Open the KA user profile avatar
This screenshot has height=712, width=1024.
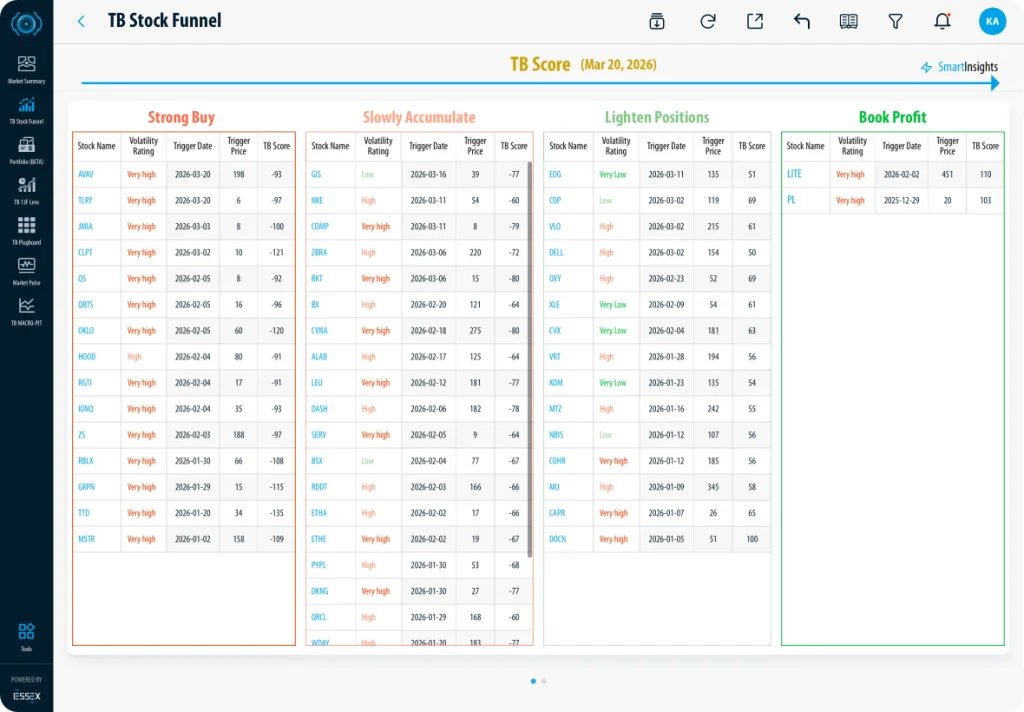coord(992,21)
